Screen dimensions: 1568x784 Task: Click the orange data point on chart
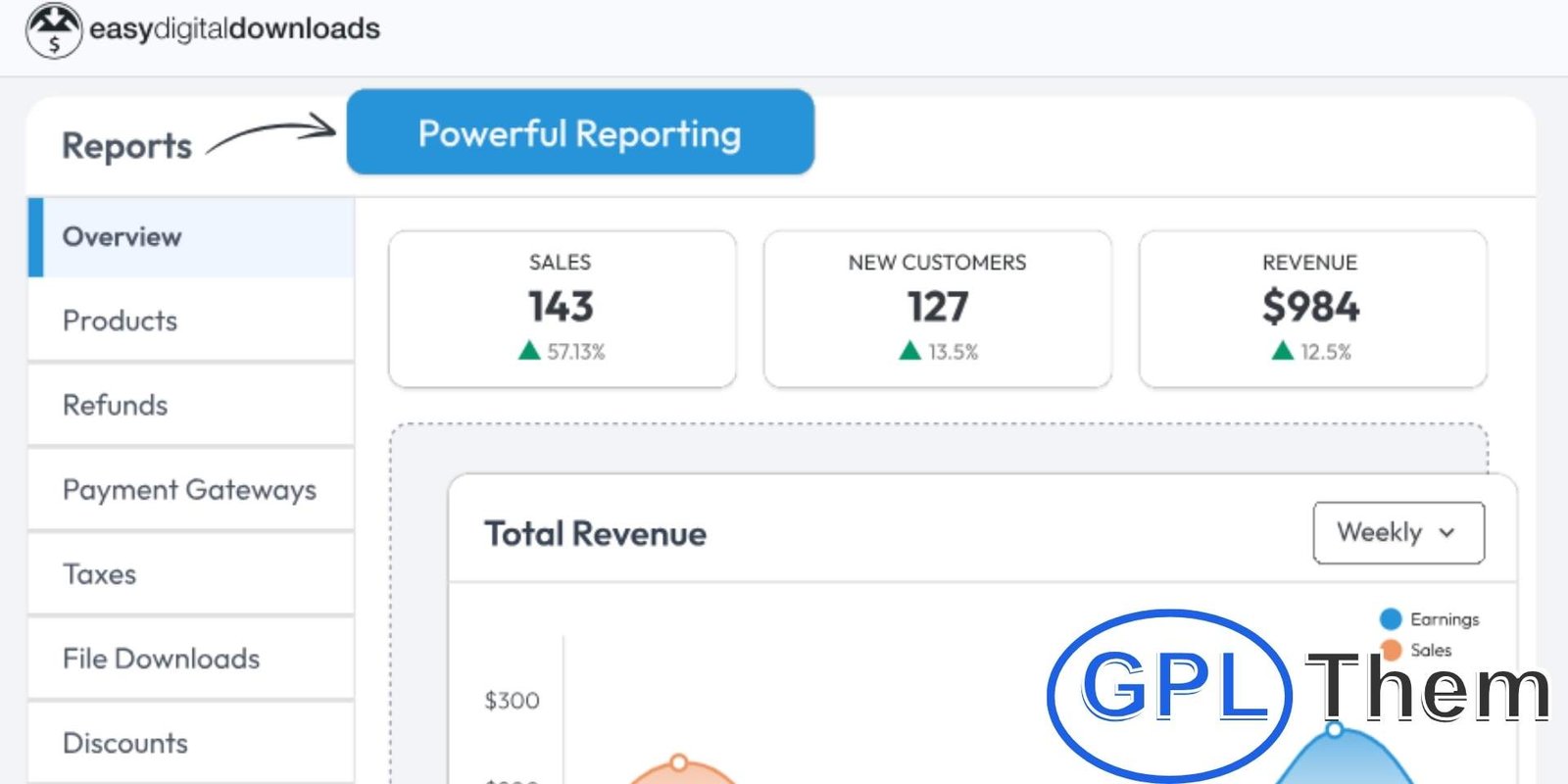[x=678, y=762]
